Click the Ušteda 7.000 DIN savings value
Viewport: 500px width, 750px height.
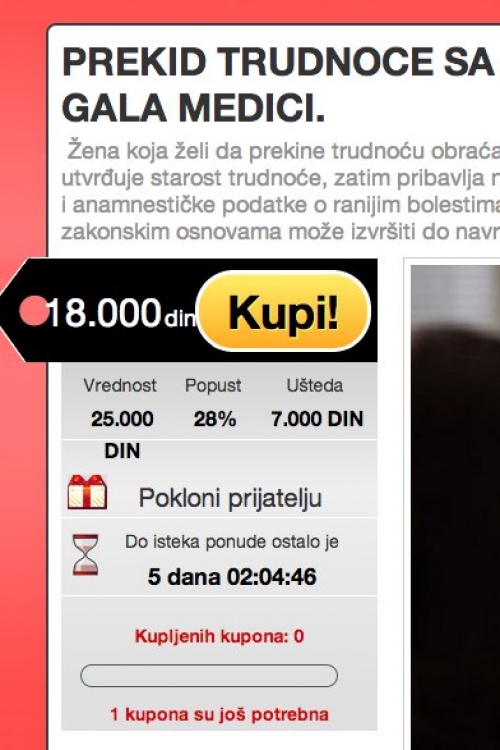click(x=317, y=419)
